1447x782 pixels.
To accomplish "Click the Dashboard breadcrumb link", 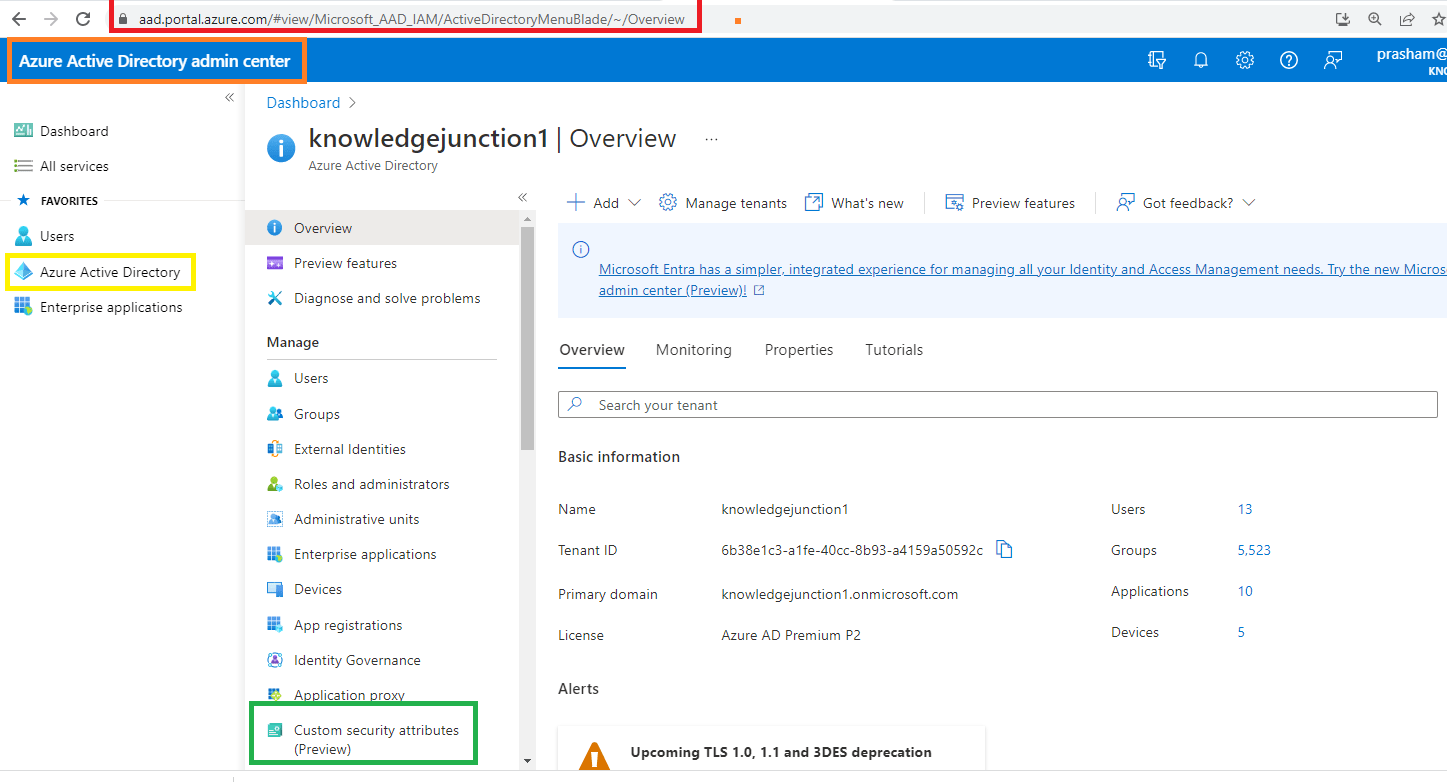I will click(x=303, y=102).
